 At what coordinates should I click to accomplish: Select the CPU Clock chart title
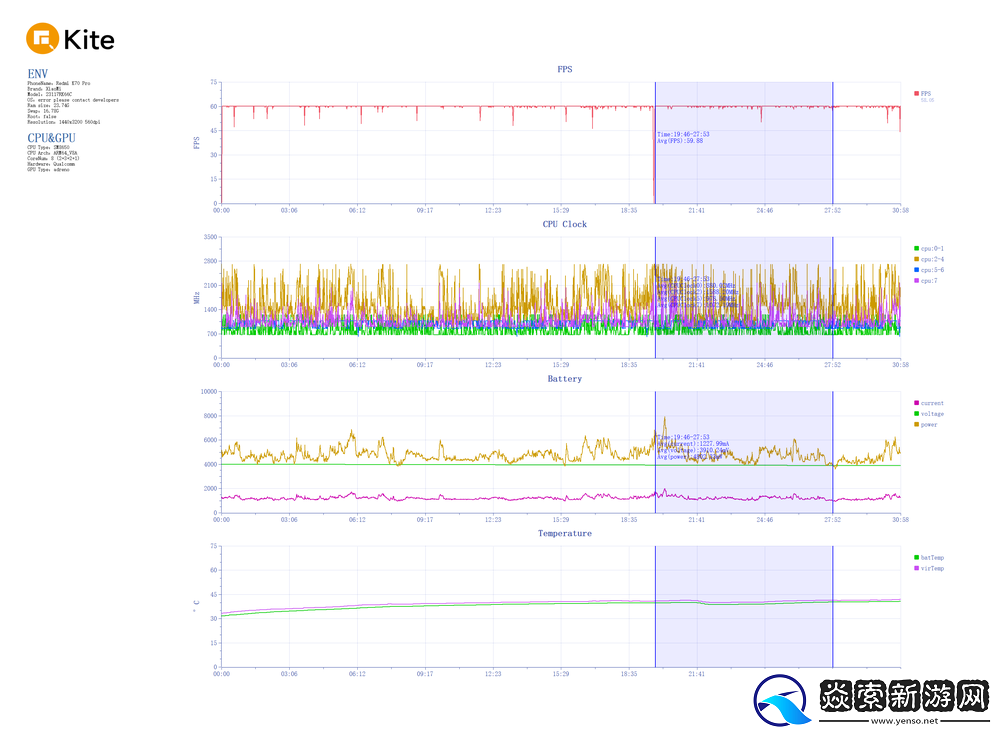(x=565, y=224)
